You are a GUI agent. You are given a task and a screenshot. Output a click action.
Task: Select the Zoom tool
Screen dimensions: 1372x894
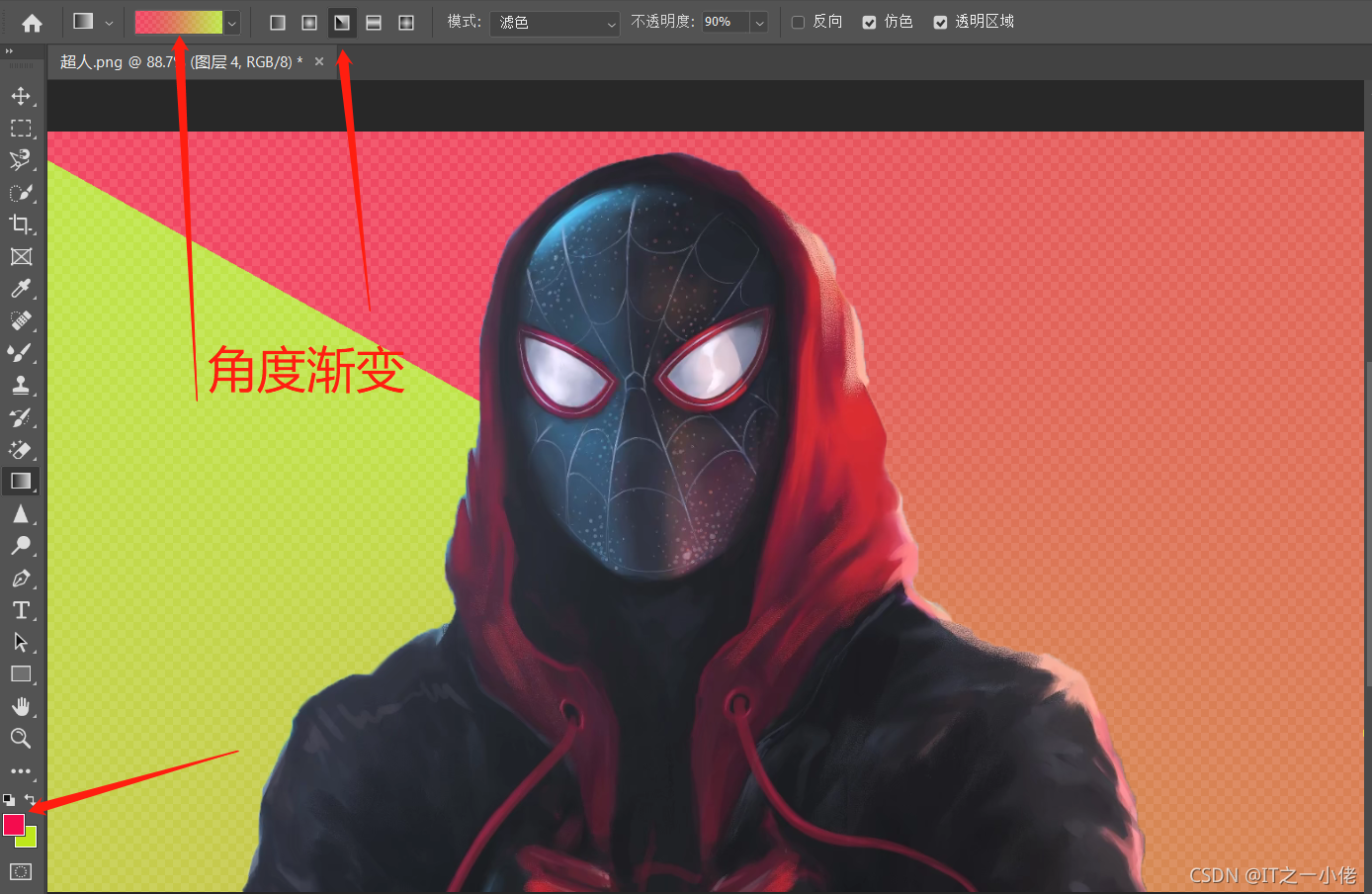(21, 738)
